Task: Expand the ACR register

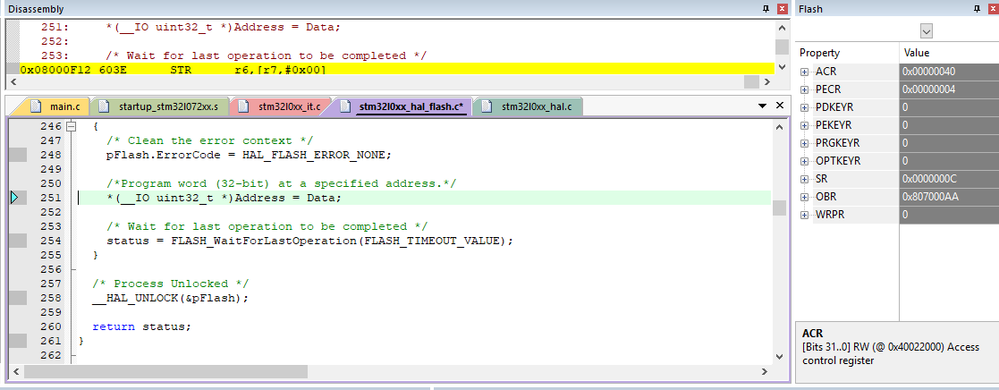Action: tap(805, 71)
